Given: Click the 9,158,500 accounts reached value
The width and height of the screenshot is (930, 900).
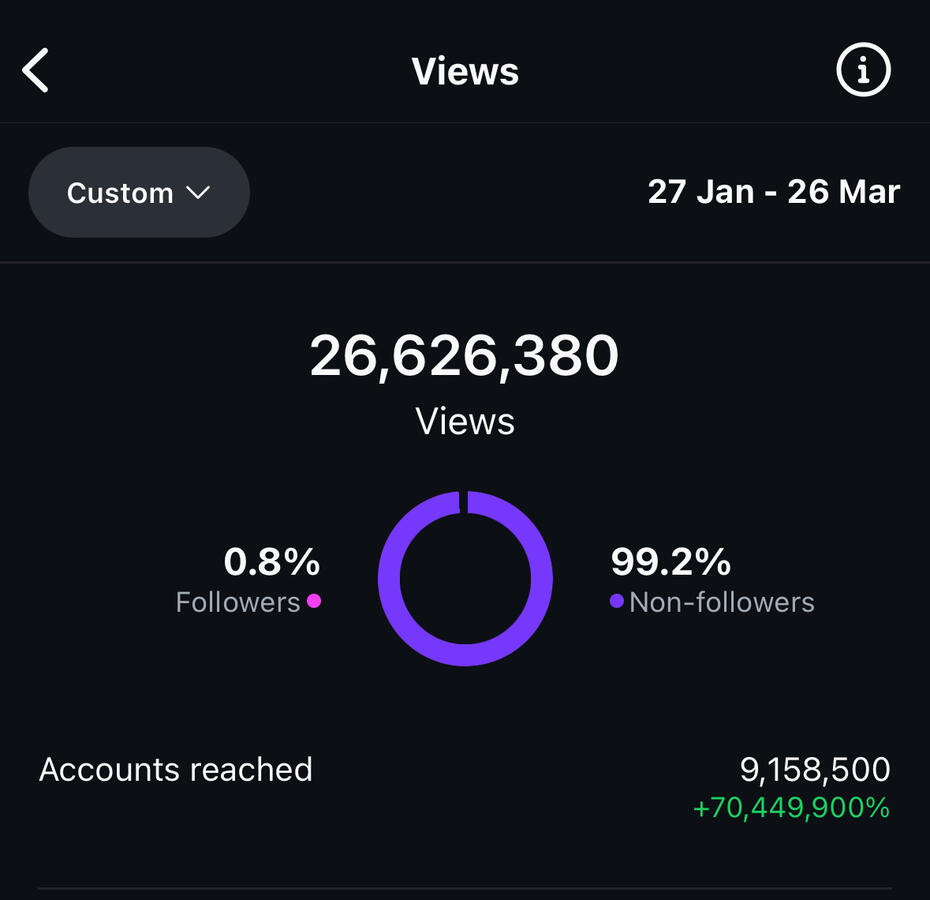Looking at the screenshot, I should [x=815, y=769].
